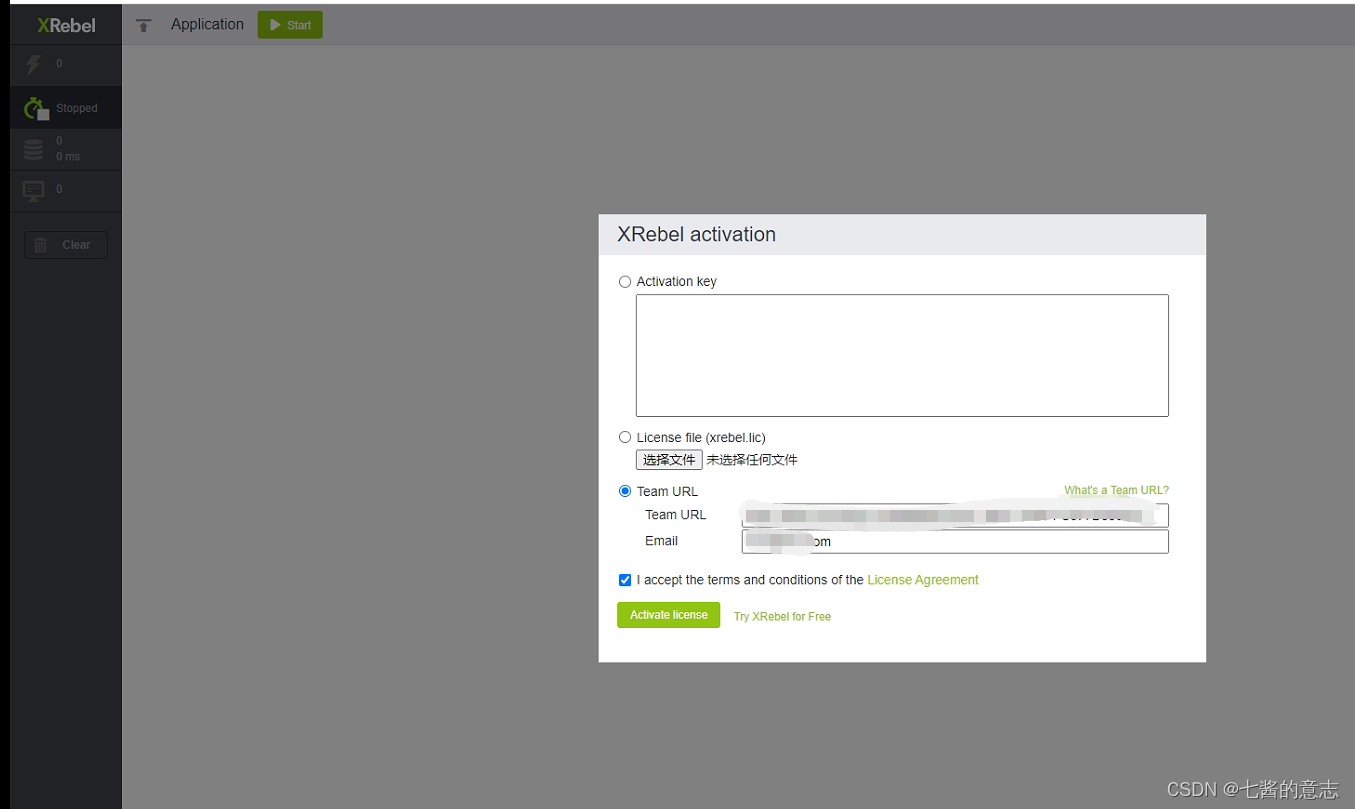Select the Activation key radio option

click(625, 282)
